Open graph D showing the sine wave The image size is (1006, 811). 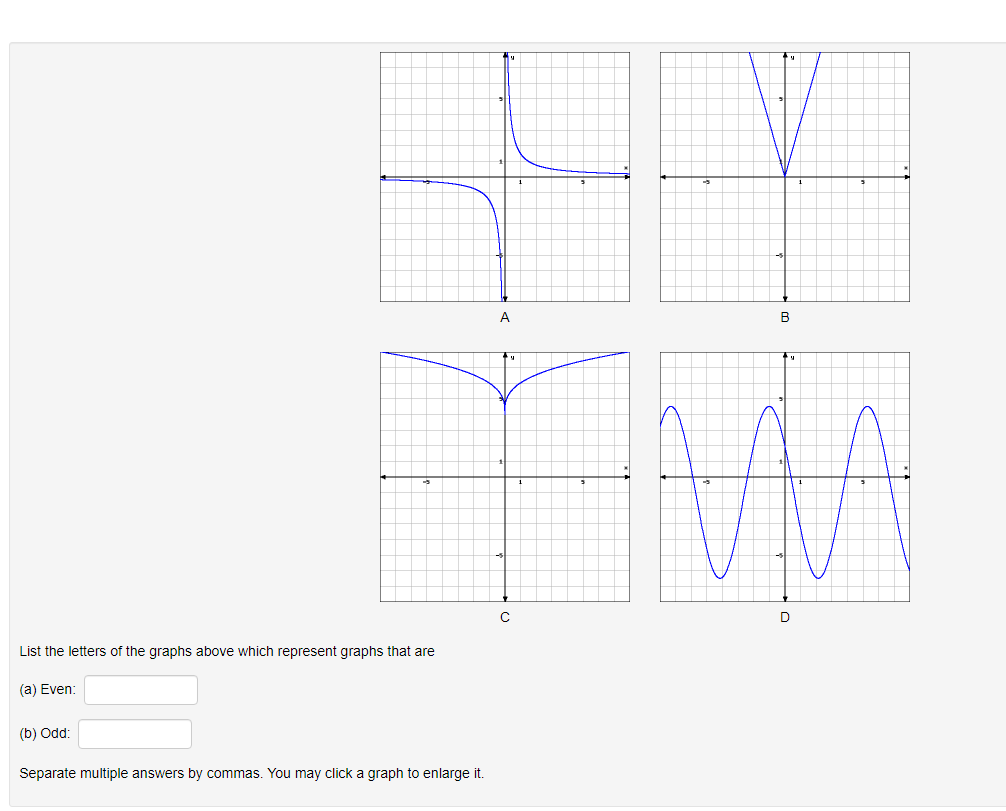coord(785,477)
